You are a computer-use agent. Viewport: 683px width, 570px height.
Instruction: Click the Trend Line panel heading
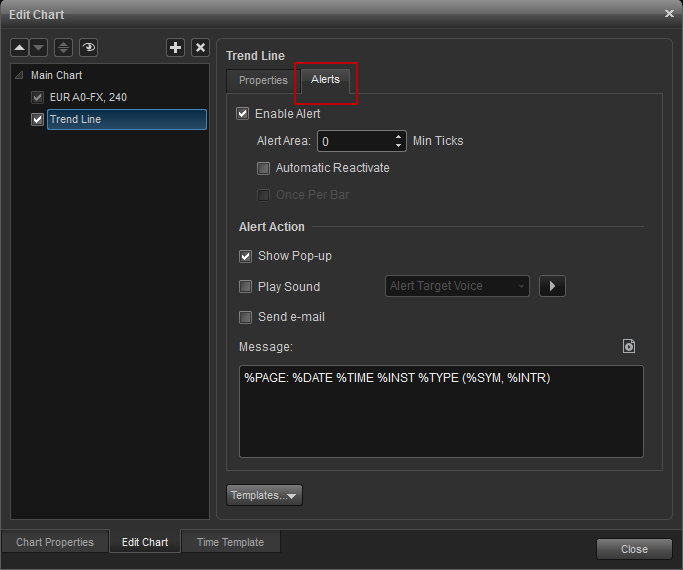(255, 56)
